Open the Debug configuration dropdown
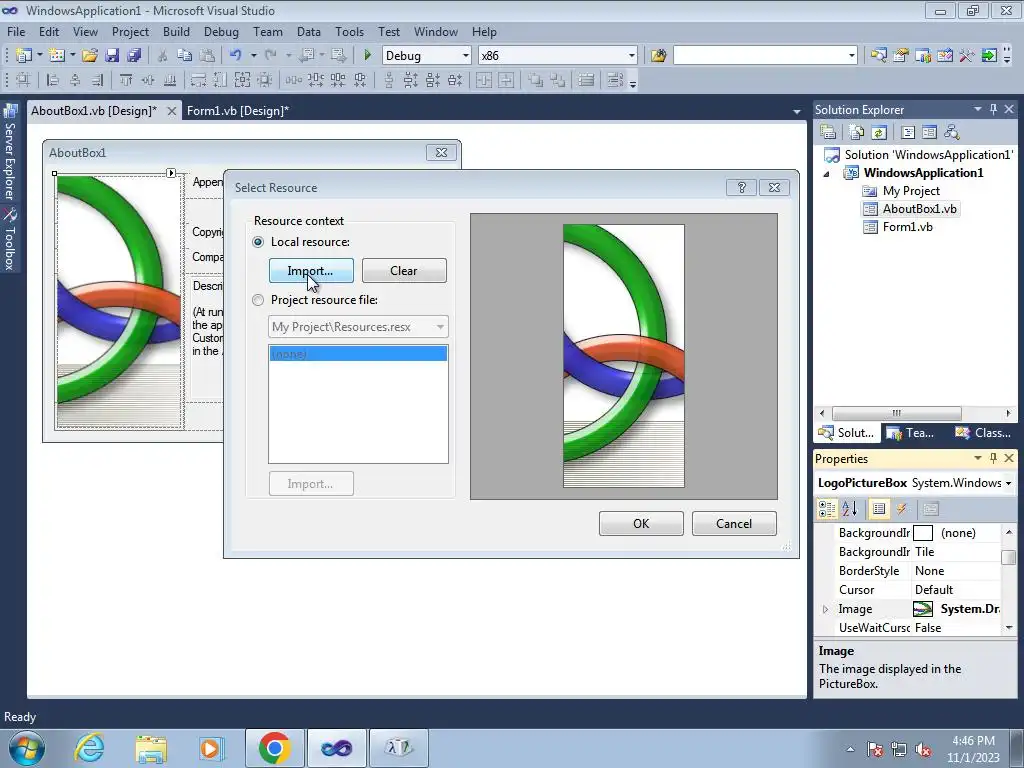This screenshot has width=1024, height=768. coord(465,56)
